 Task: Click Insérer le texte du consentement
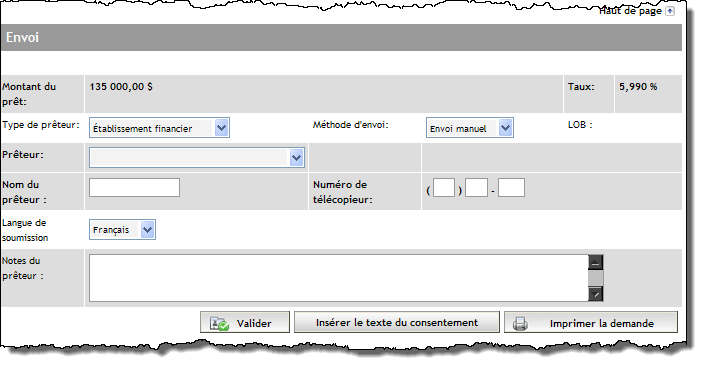point(397,322)
